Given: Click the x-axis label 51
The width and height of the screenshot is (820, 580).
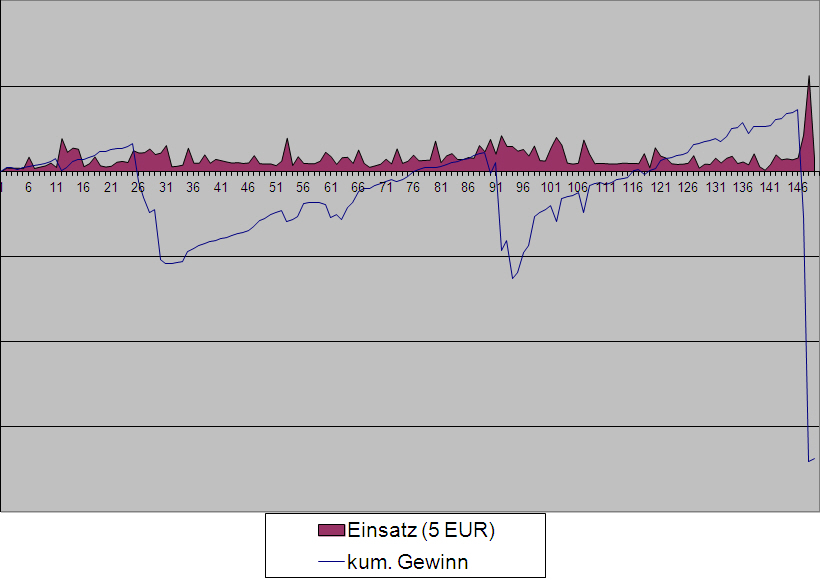Looking at the screenshot, I should click(x=276, y=187).
